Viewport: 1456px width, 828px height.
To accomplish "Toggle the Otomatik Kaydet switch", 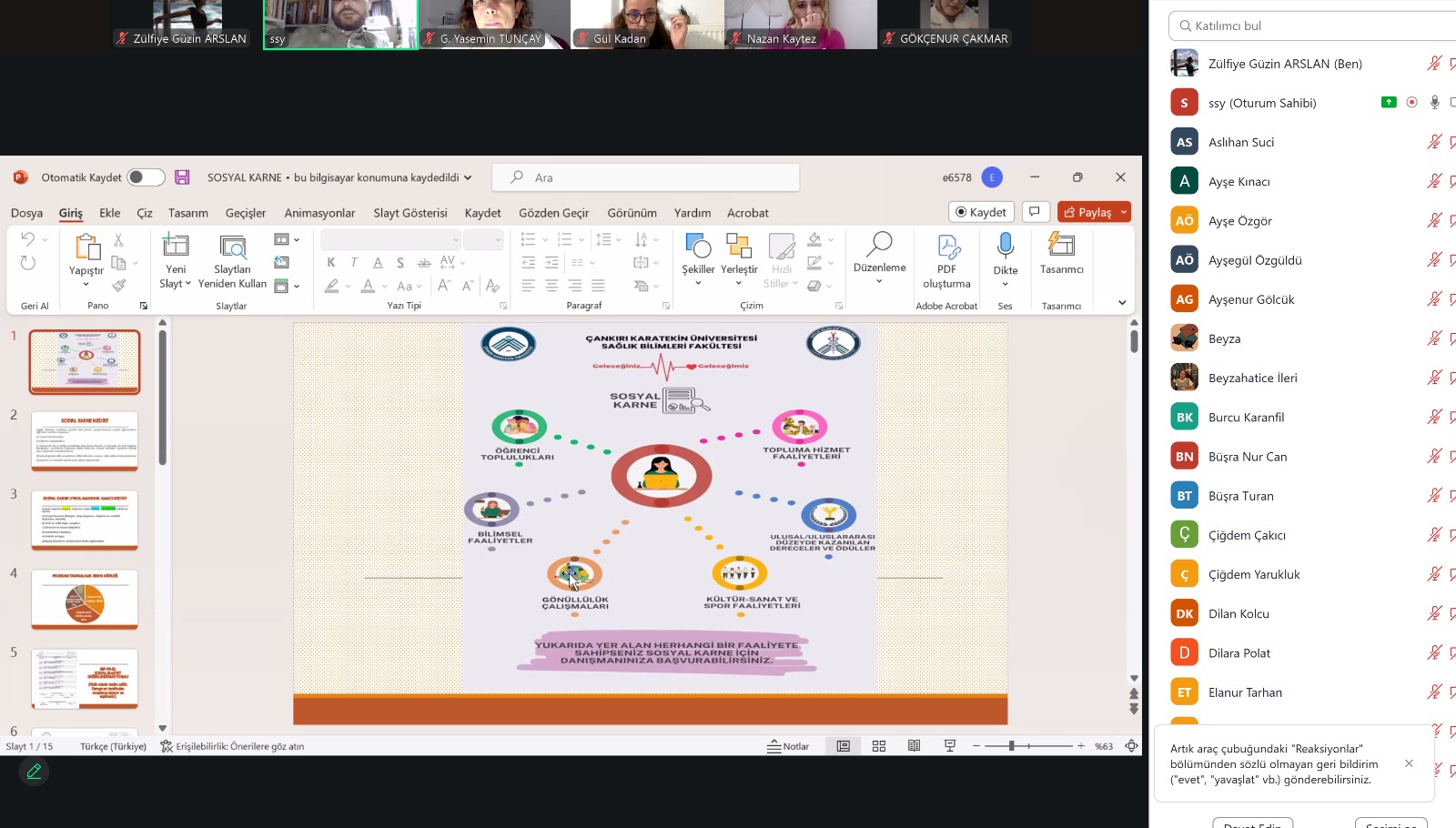I will pyautogui.click(x=146, y=177).
